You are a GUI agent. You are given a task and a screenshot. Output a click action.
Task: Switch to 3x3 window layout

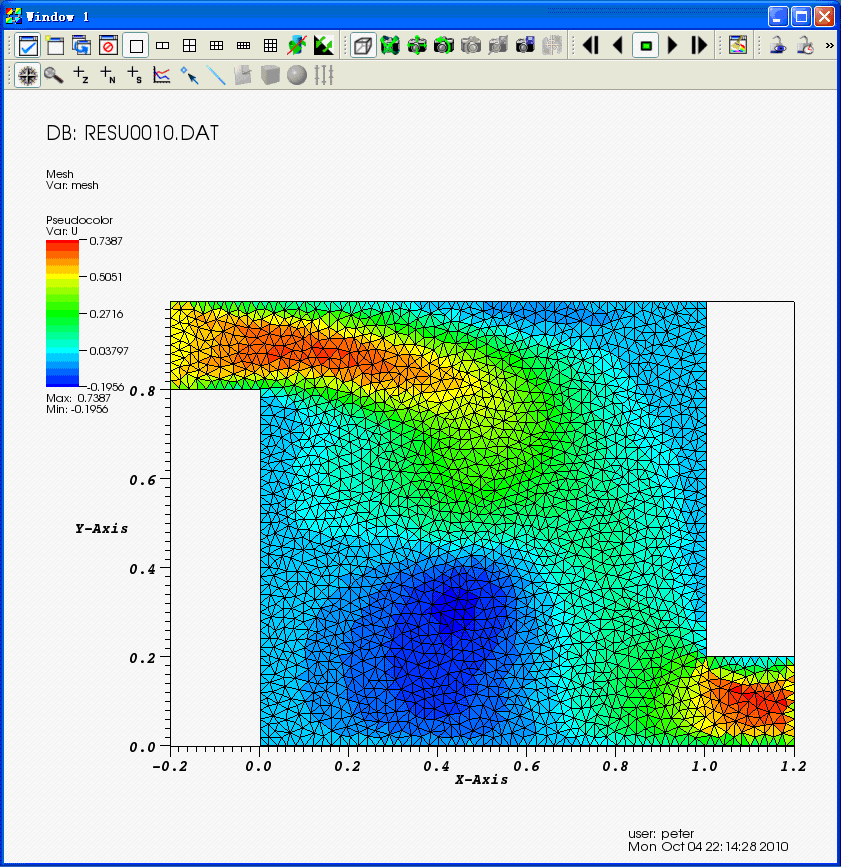[x=270, y=45]
